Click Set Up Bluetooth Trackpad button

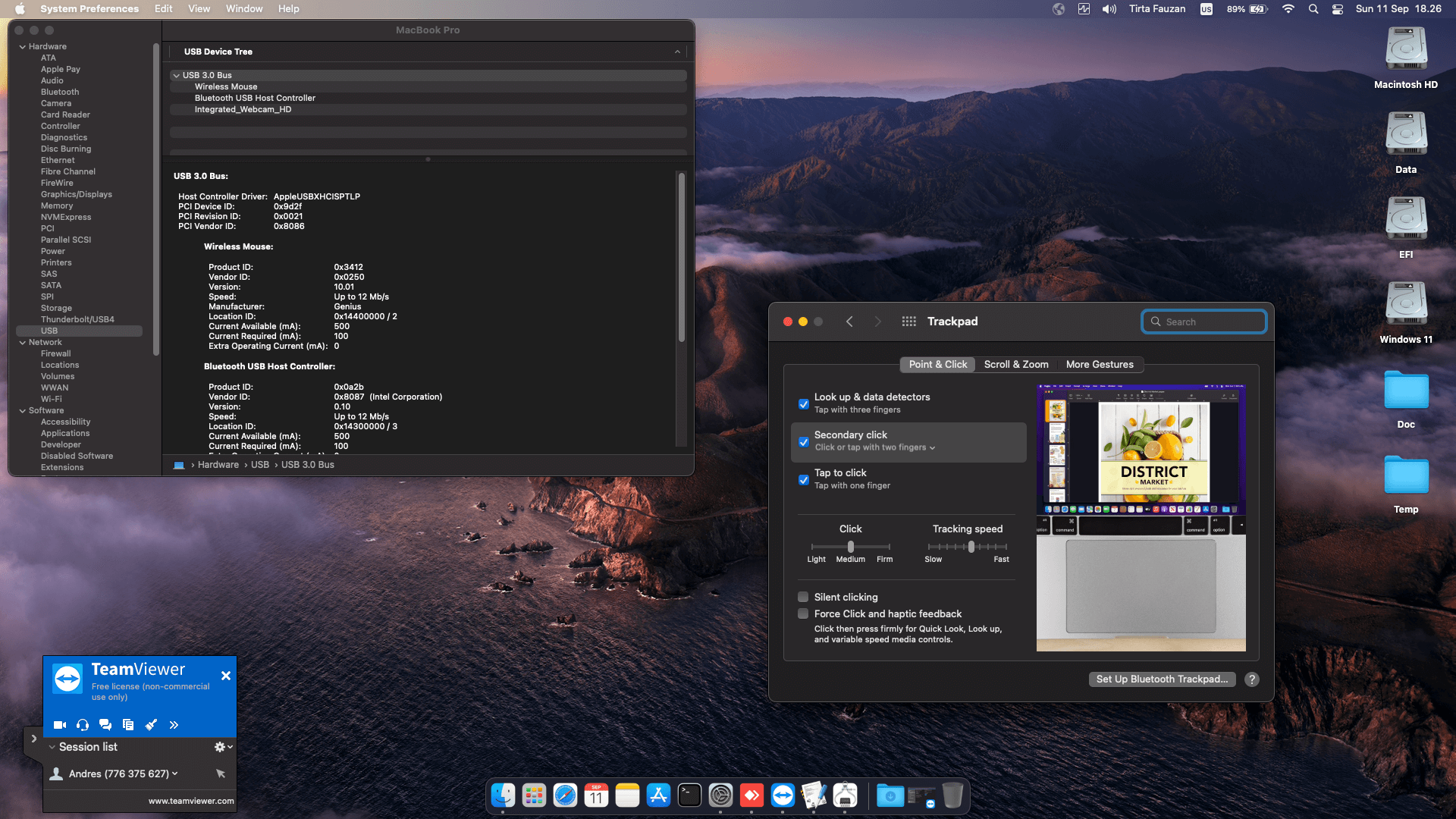(1162, 679)
